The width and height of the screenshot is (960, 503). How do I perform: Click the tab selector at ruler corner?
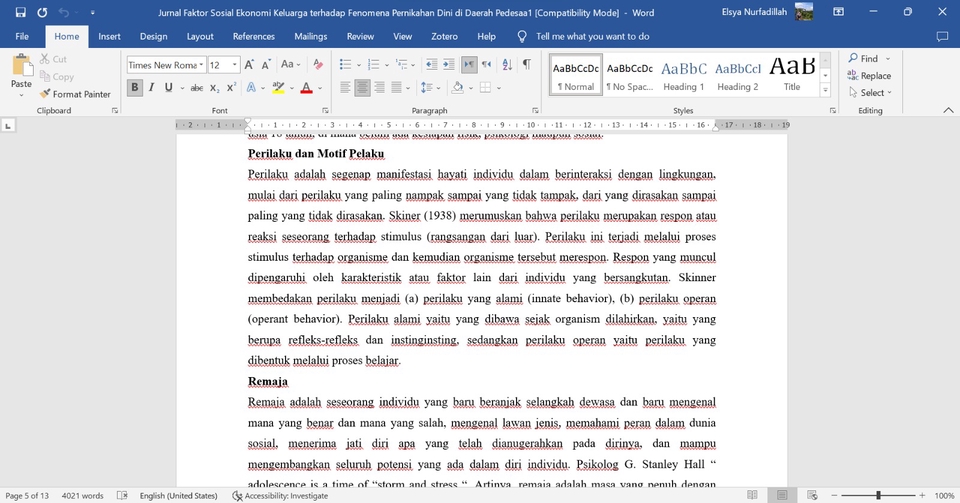(x=8, y=125)
